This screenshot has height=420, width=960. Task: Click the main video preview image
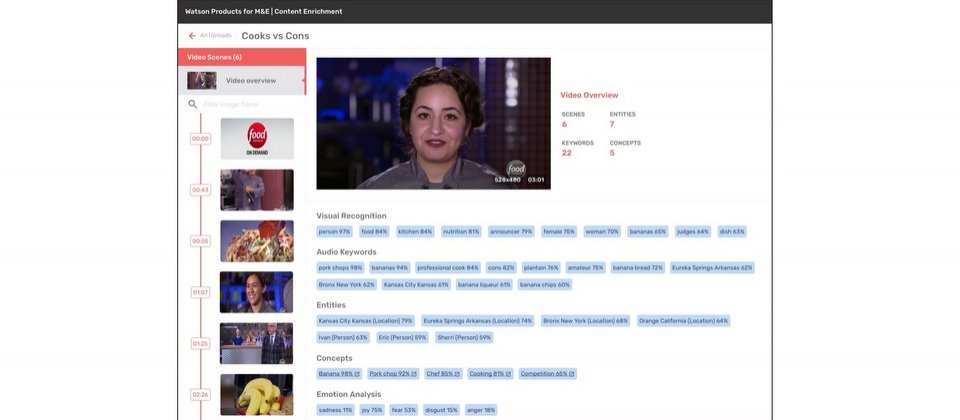433,123
